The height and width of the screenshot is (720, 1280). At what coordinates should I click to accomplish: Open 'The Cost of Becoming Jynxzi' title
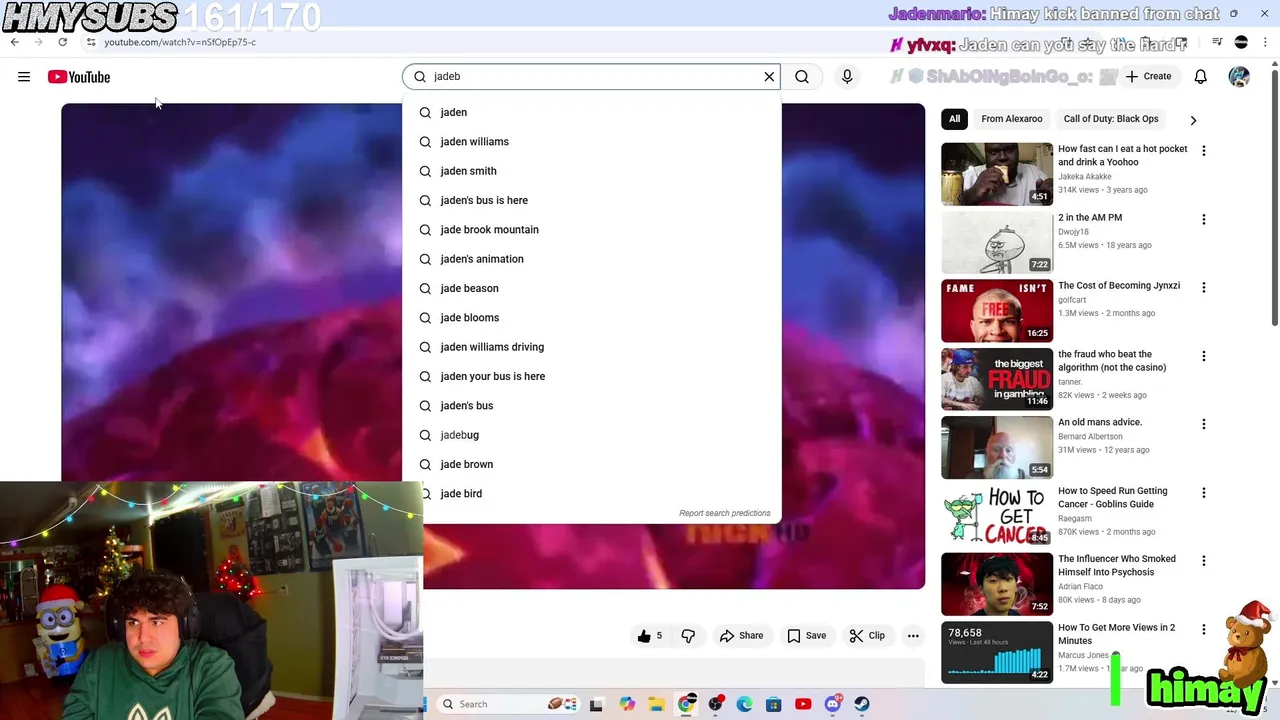[1119, 285]
